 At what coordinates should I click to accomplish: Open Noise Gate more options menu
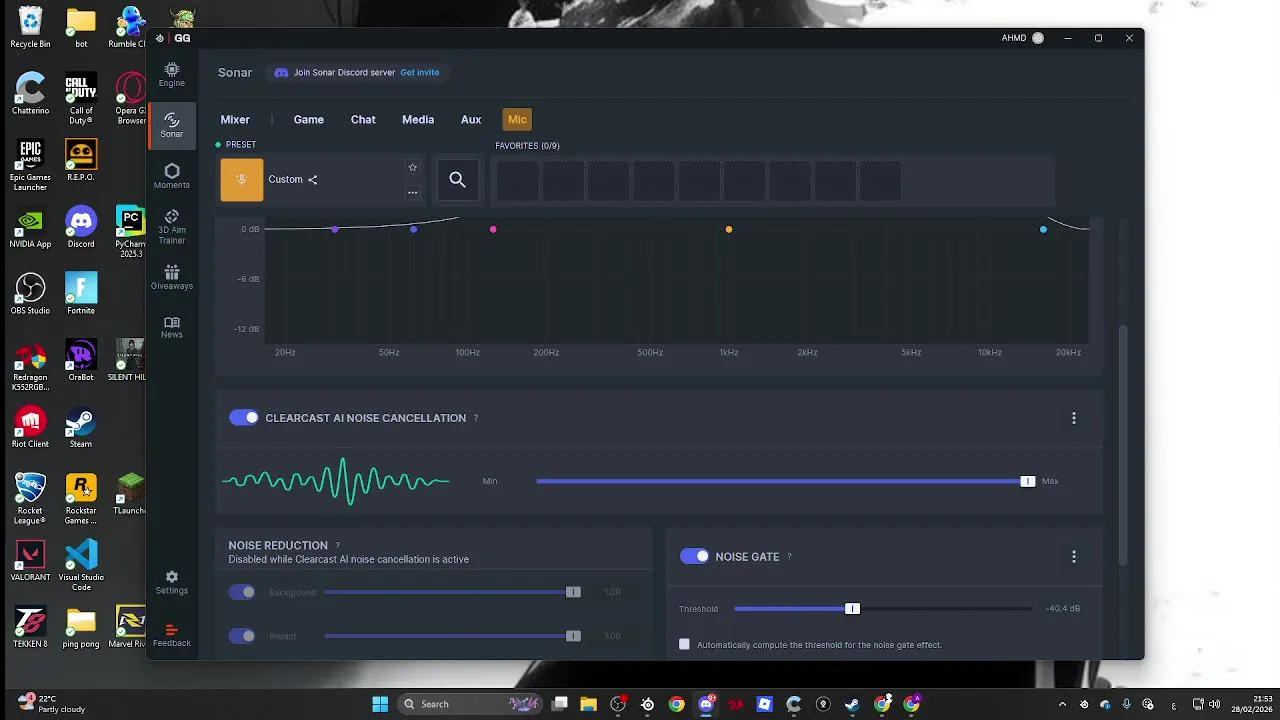(x=1074, y=557)
